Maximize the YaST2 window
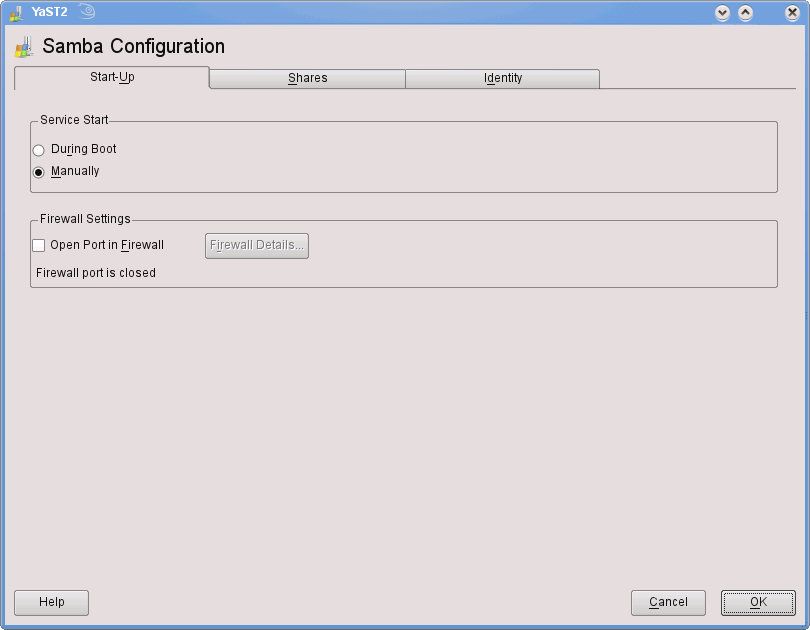 point(745,13)
